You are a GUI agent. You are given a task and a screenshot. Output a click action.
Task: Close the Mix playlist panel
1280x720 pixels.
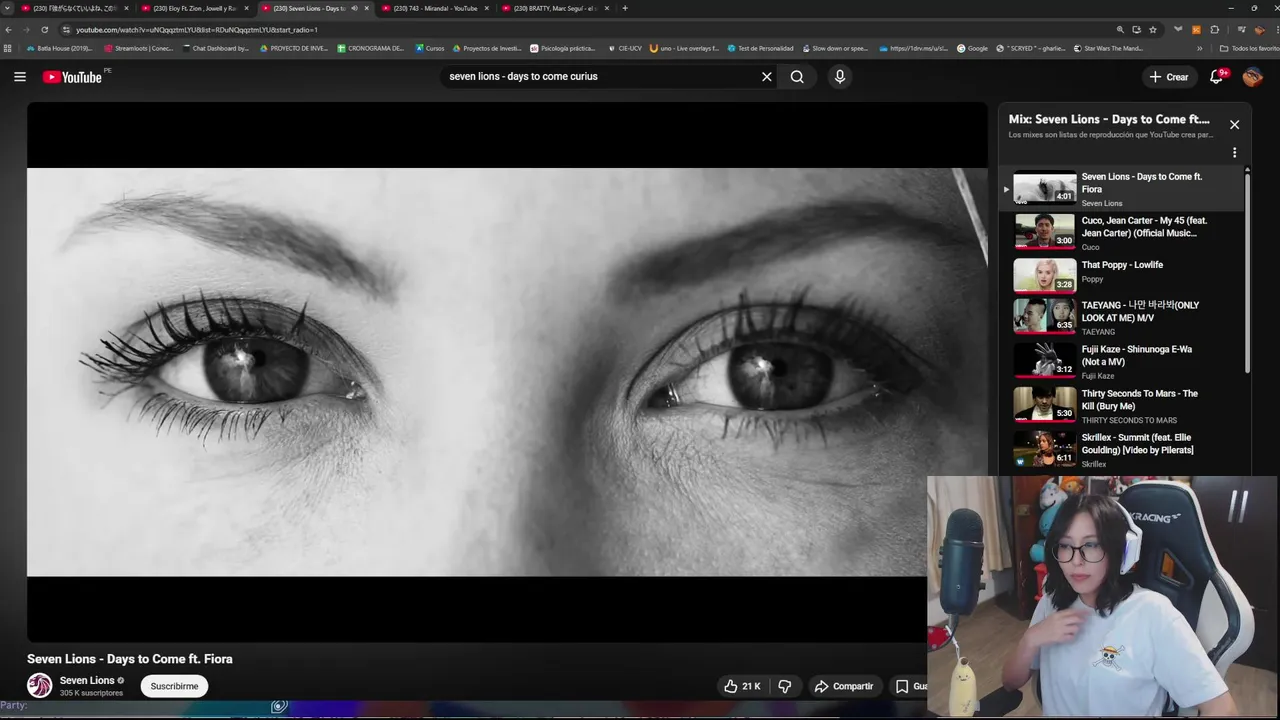(x=1234, y=125)
